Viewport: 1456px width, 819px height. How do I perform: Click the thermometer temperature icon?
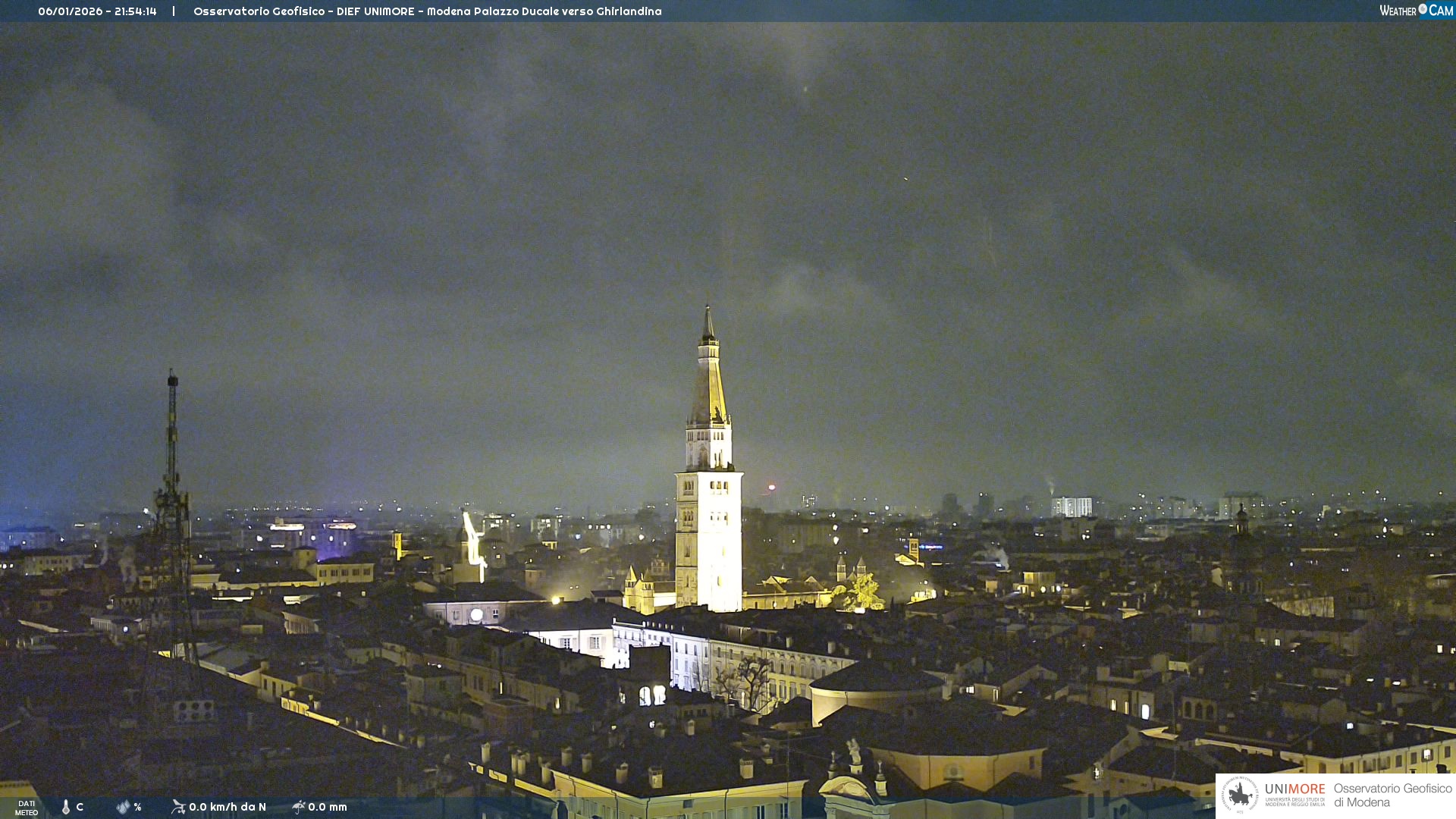pyautogui.click(x=66, y=807)
